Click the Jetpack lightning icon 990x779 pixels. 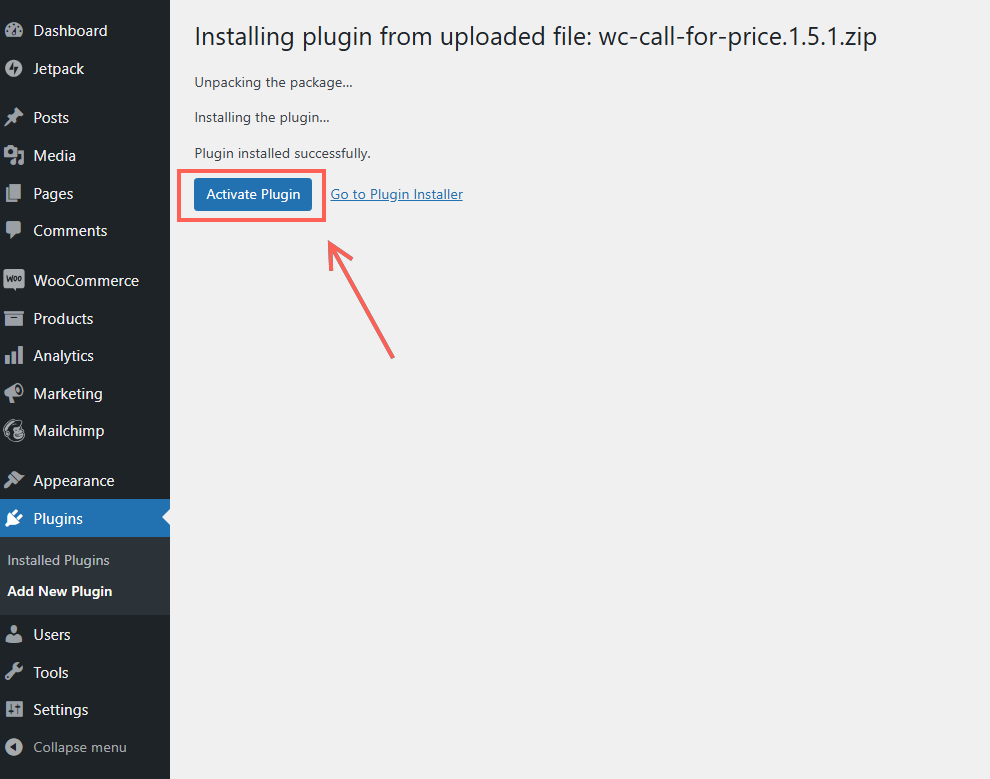click(14, 68)
